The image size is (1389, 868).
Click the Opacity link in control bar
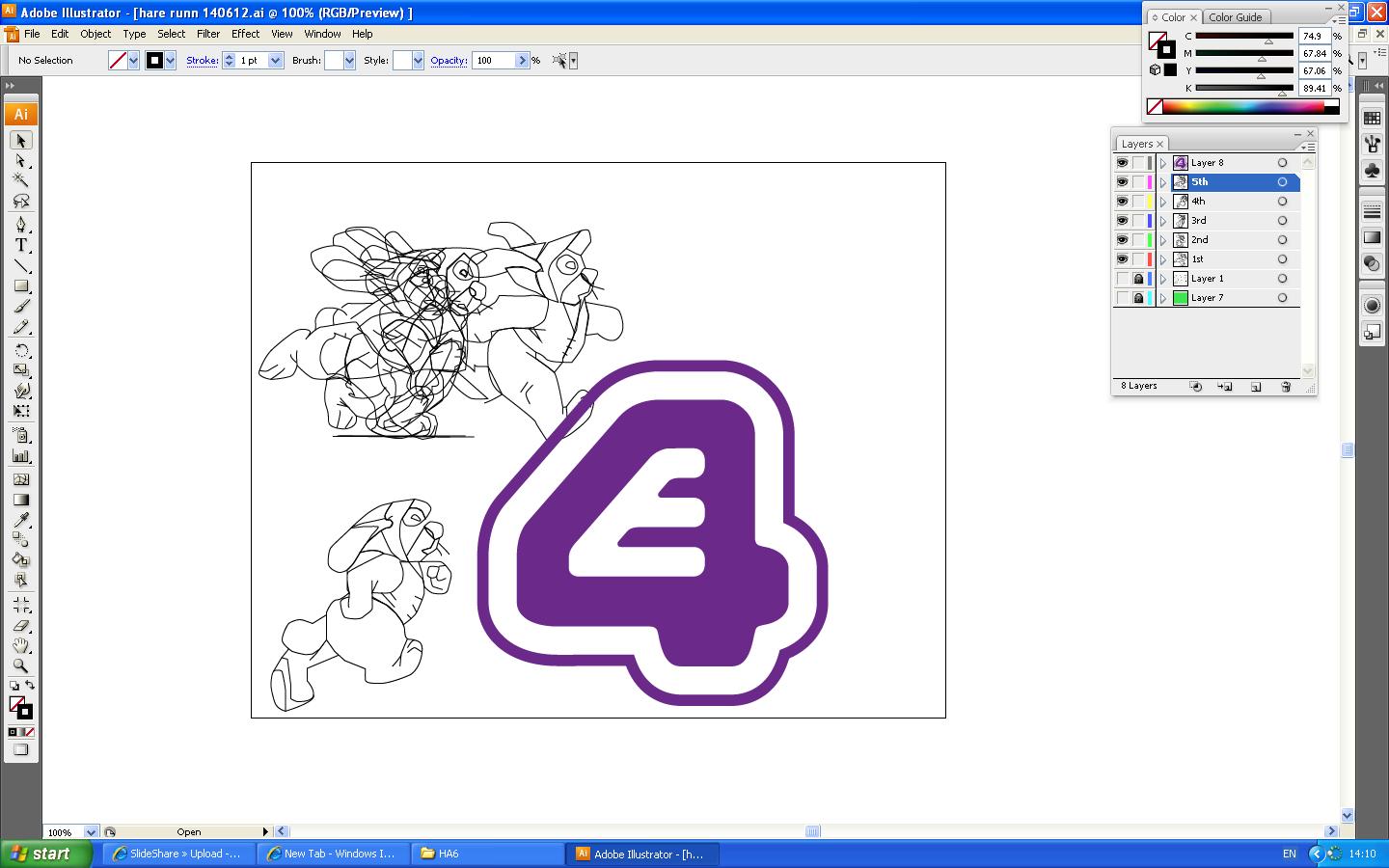[x=449, y=61]
